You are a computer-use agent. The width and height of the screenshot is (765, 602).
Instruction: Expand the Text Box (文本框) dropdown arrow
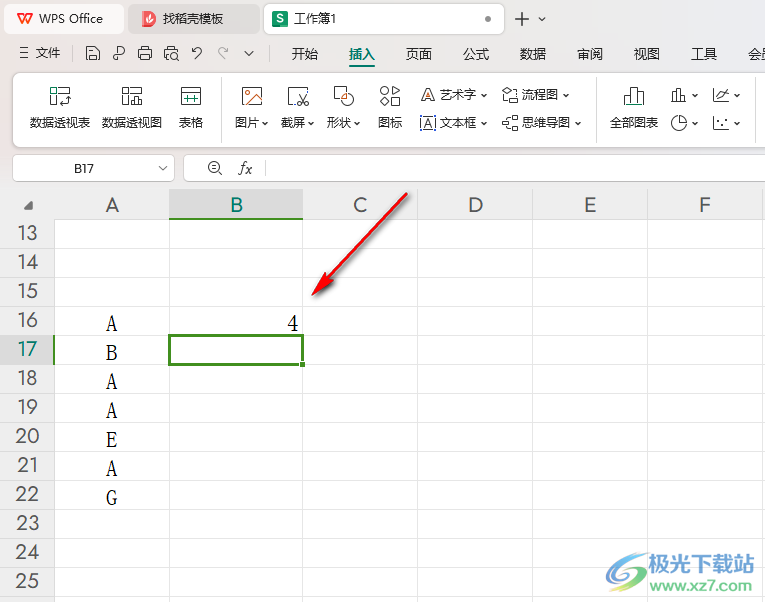tap(483, 123)
